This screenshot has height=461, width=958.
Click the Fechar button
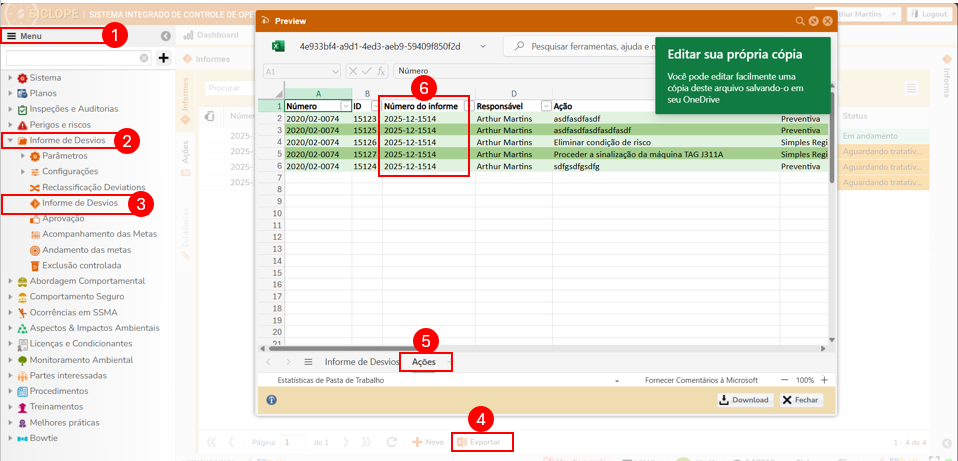[801, 400]
